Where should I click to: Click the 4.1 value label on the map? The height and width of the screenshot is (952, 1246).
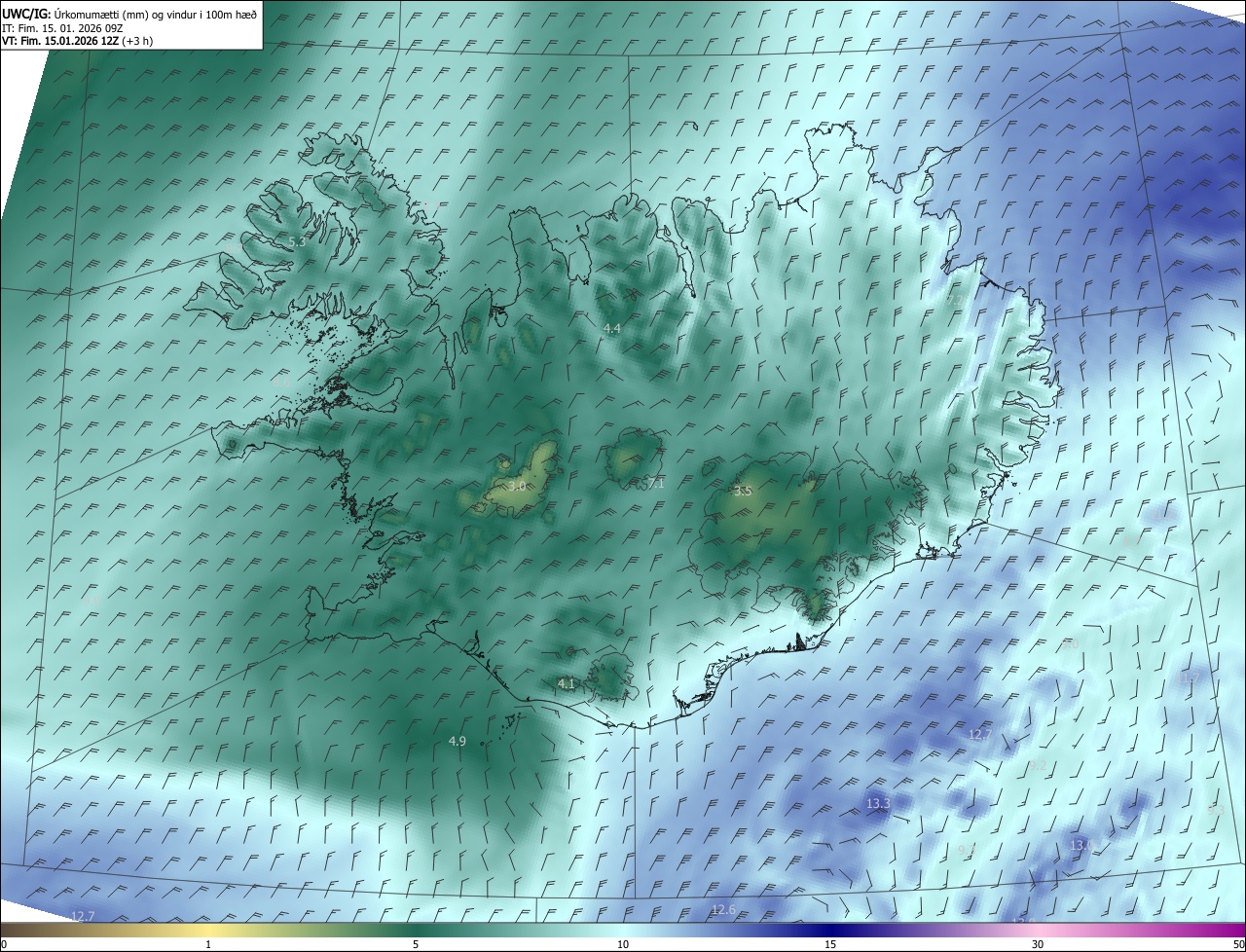(x=567, y=684)
